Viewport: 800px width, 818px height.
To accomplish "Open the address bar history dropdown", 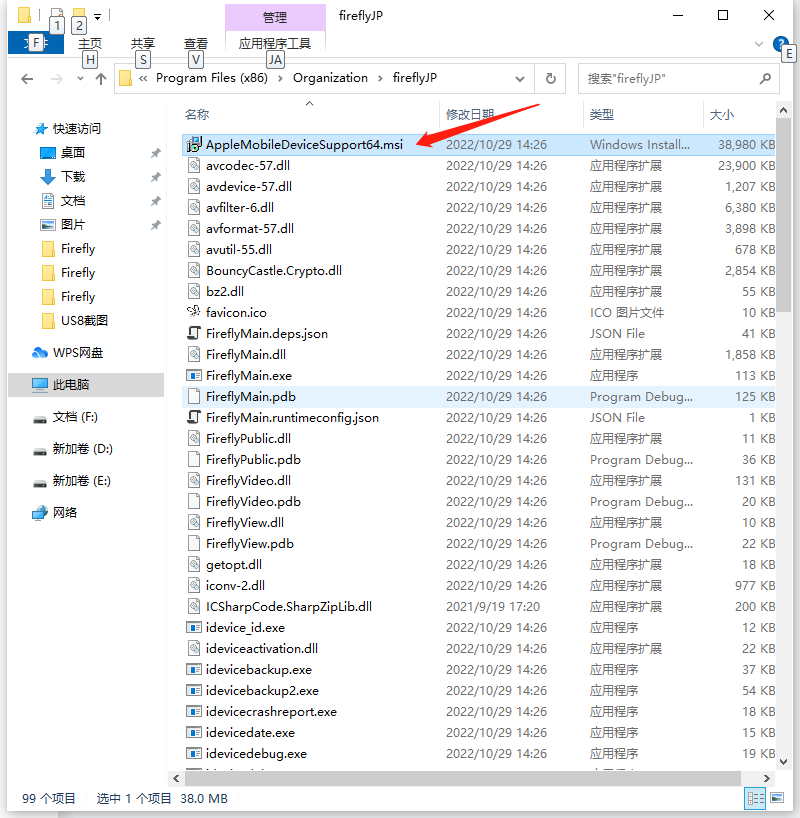I will click(x=519, y=78).
